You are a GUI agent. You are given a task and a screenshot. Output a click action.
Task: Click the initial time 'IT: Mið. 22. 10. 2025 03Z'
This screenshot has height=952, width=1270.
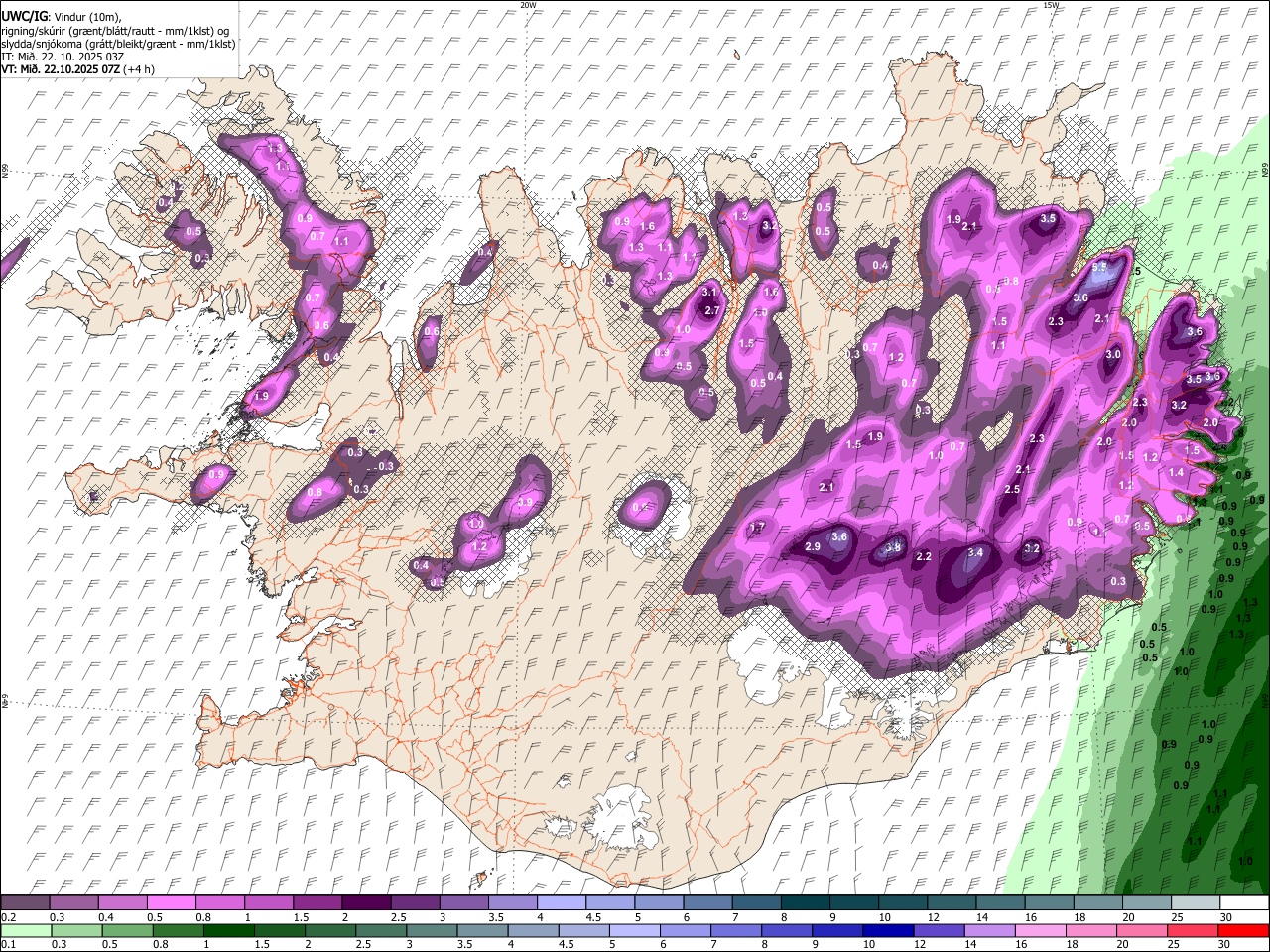pos(63,57)
